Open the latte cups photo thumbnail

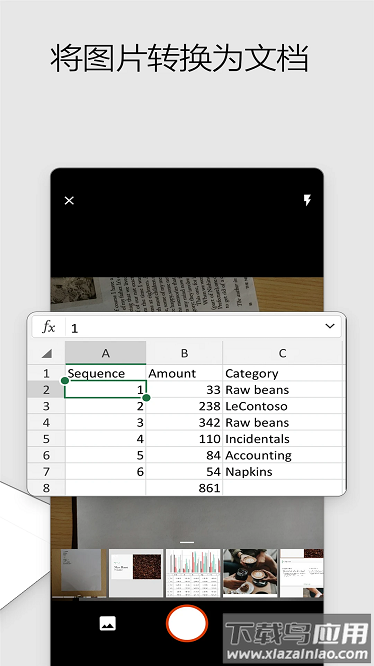[250, 573]
